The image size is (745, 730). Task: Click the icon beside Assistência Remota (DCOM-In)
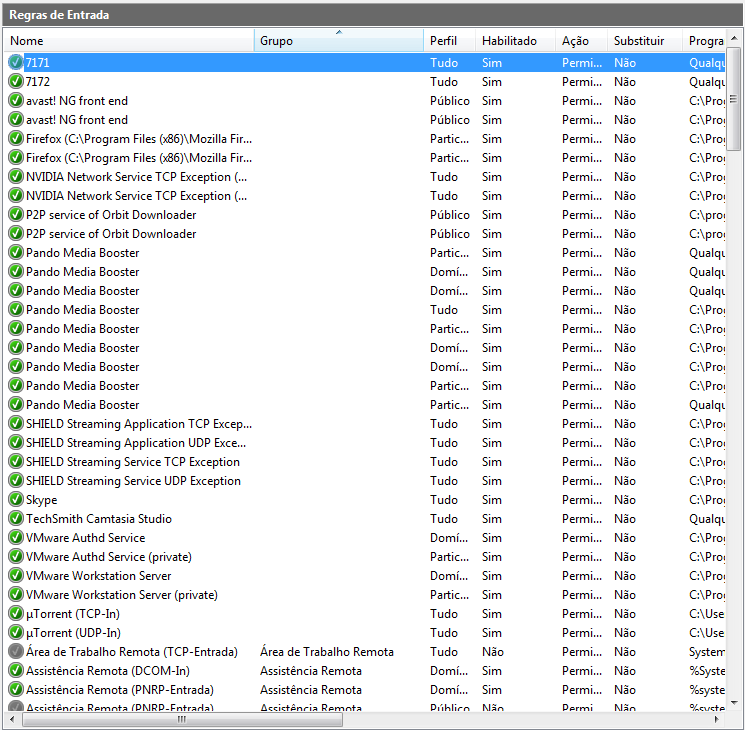point(16,671)
